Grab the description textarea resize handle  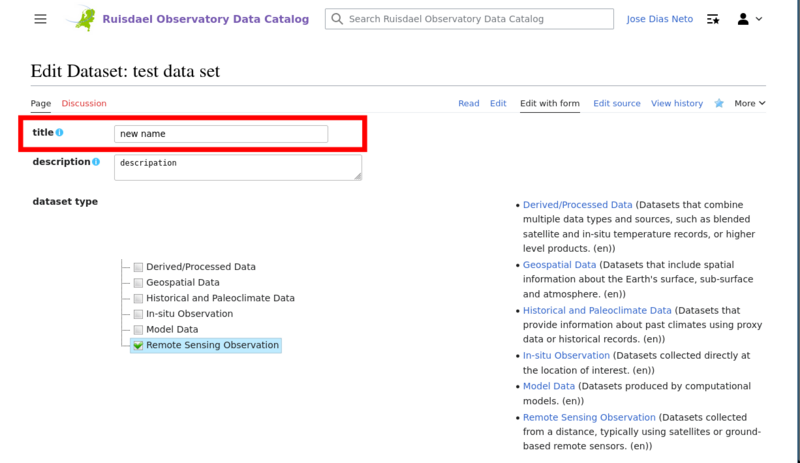[x=358, y=176]
